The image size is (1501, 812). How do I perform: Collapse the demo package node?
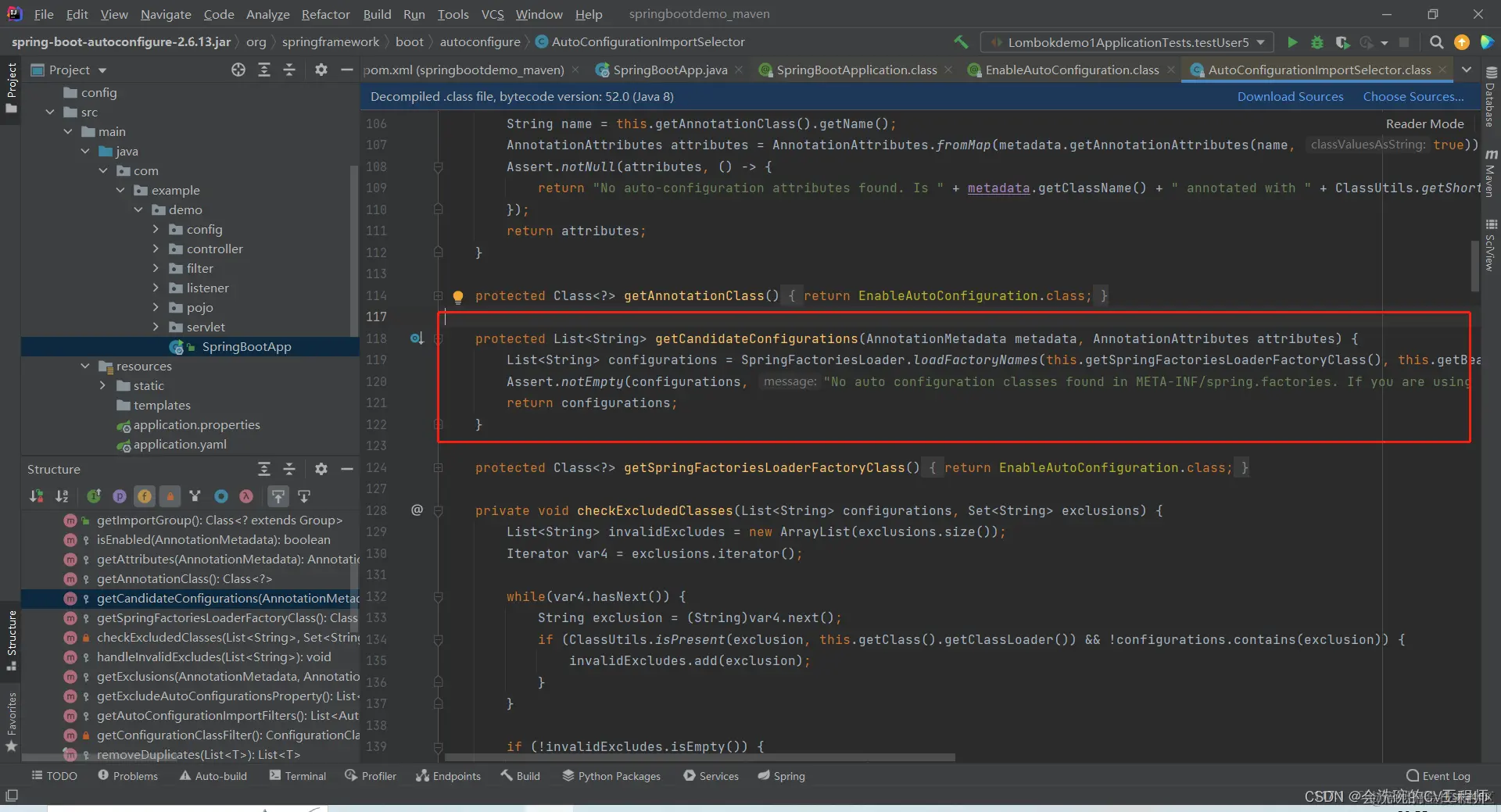coord(138,210)
